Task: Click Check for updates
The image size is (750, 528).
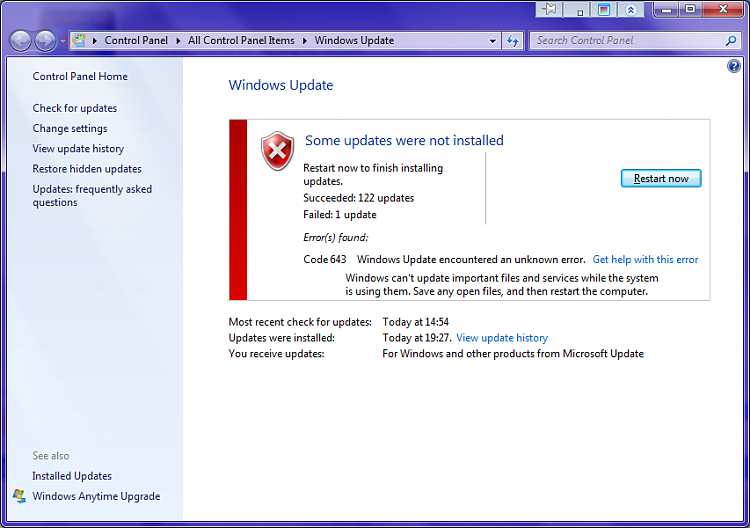Action: click(x=75, y=108)
